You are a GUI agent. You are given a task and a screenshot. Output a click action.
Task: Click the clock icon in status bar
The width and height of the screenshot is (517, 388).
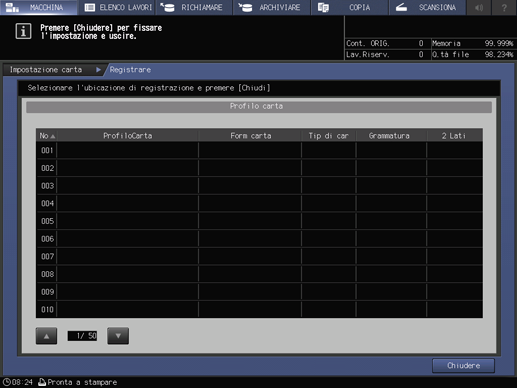(x=6, y=382)
